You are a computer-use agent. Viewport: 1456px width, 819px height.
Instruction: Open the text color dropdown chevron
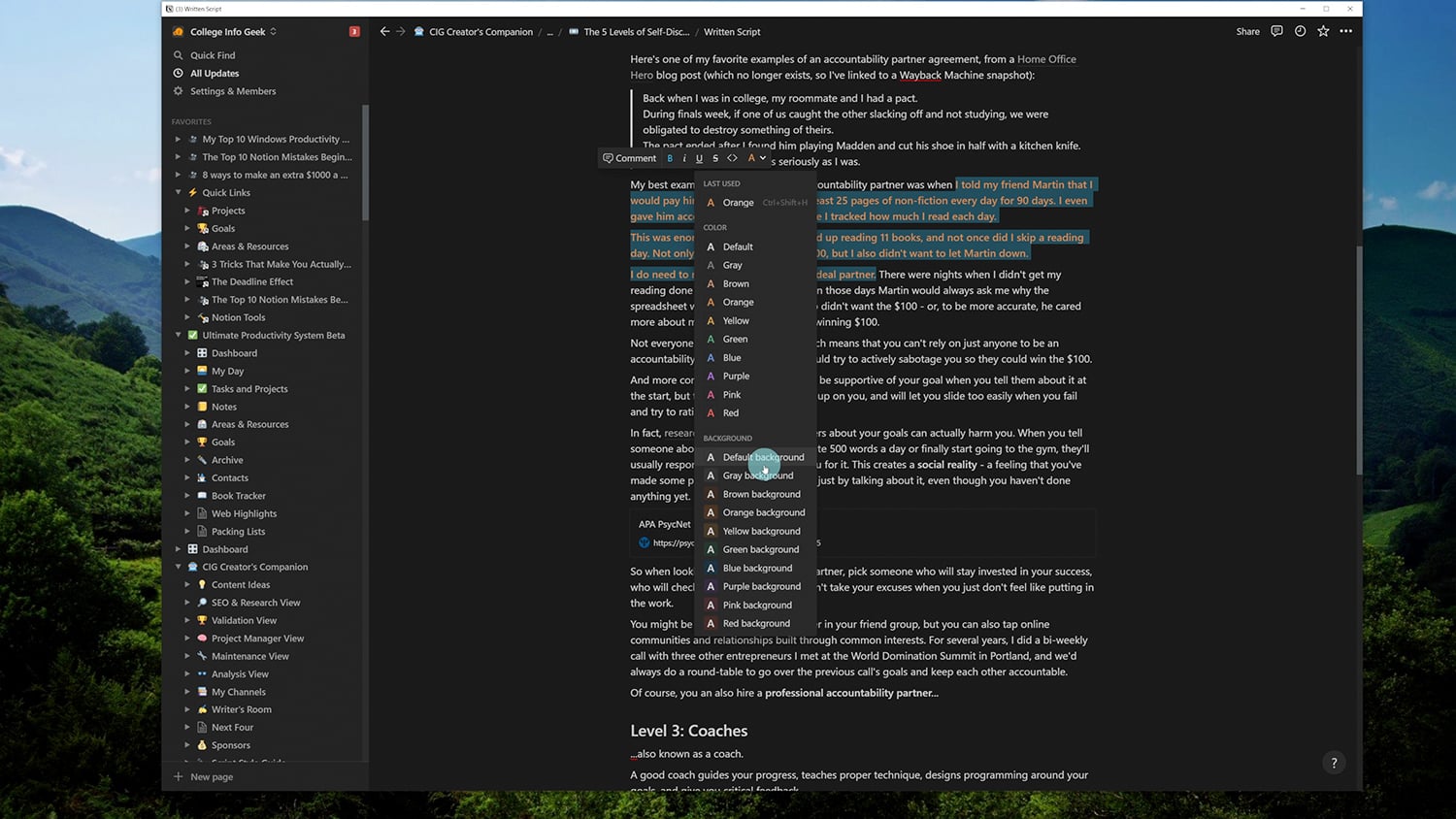764,158
